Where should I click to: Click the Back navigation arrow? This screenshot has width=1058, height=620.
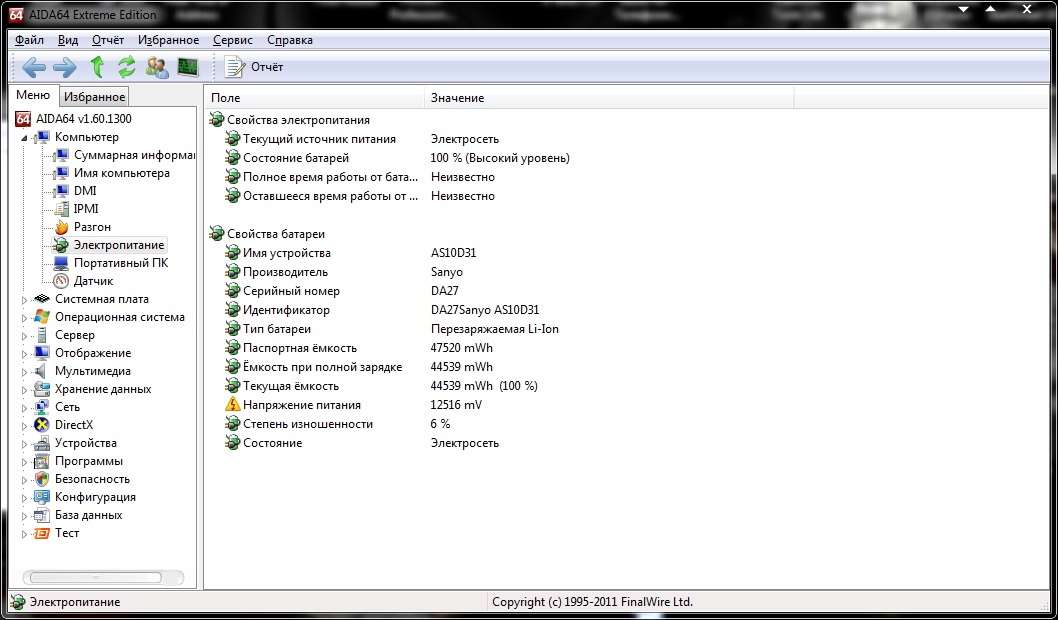34,67
